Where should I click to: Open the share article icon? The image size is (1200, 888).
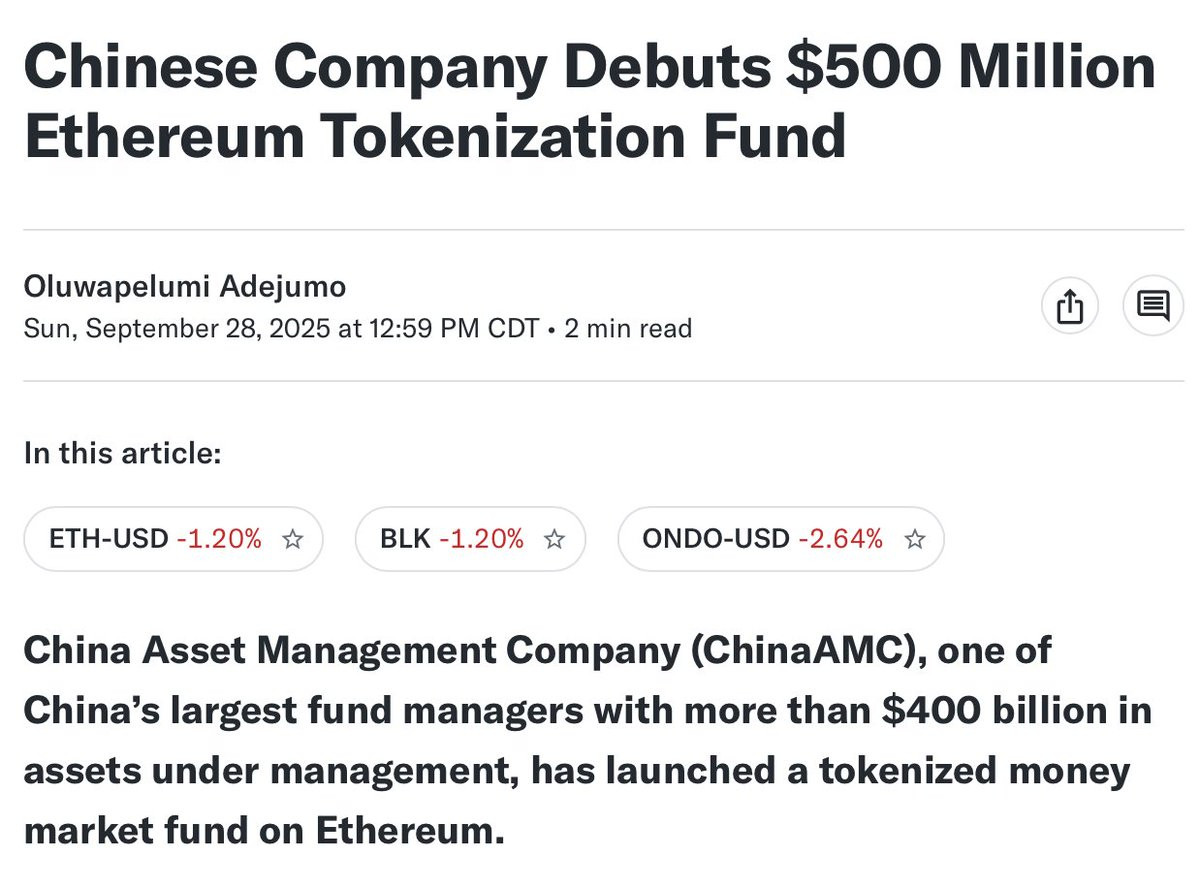1070,305
